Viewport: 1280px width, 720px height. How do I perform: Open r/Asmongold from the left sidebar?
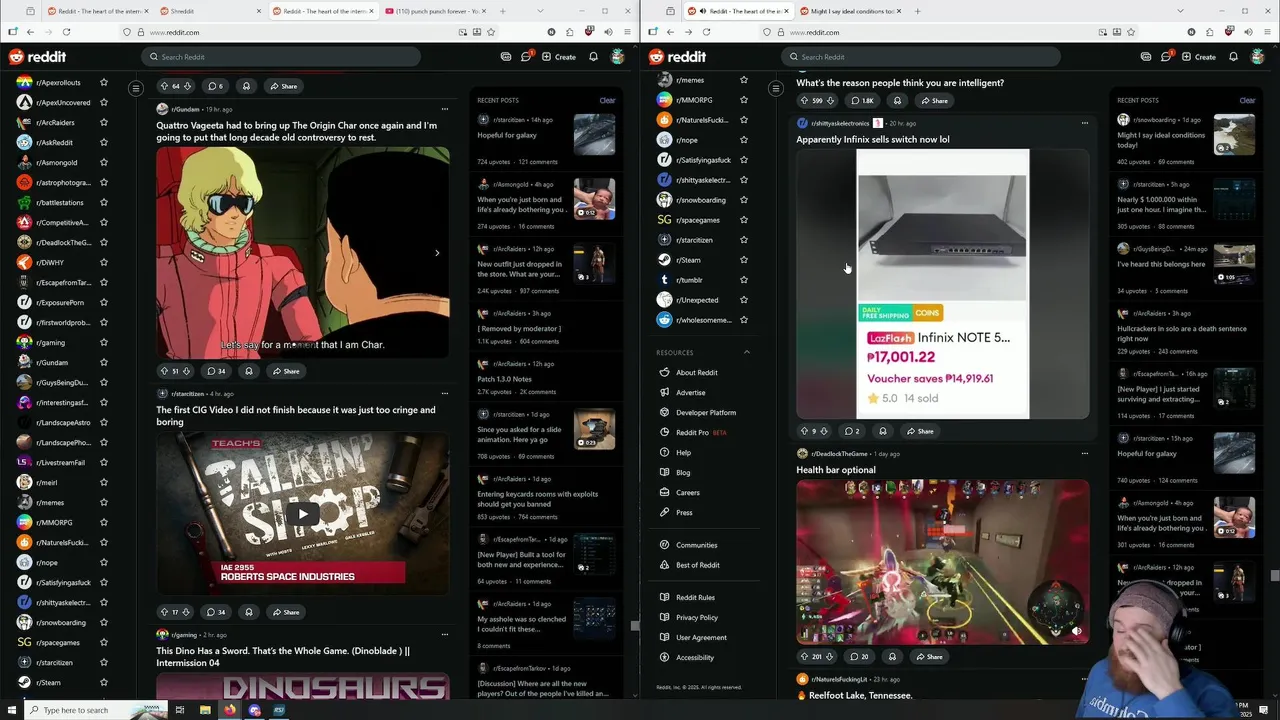(x=57, y=162)
